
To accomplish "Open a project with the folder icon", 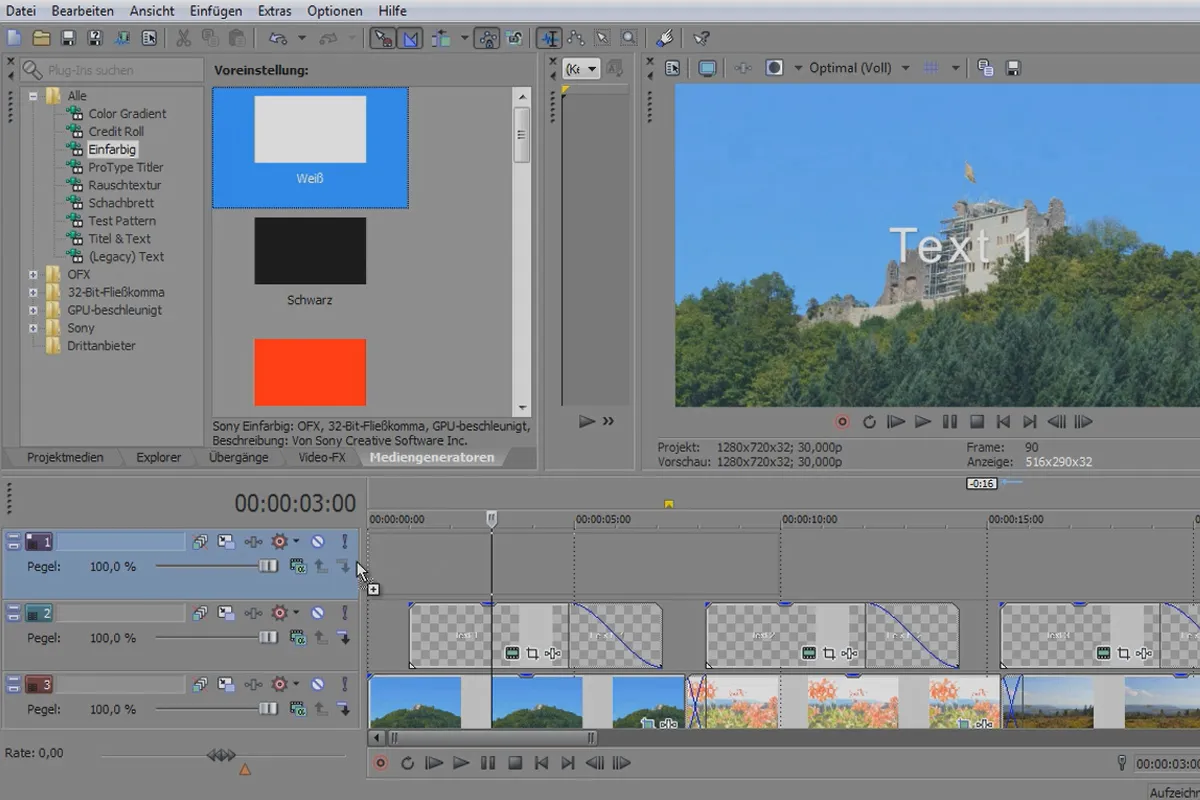I will click(x=41, y=38).
